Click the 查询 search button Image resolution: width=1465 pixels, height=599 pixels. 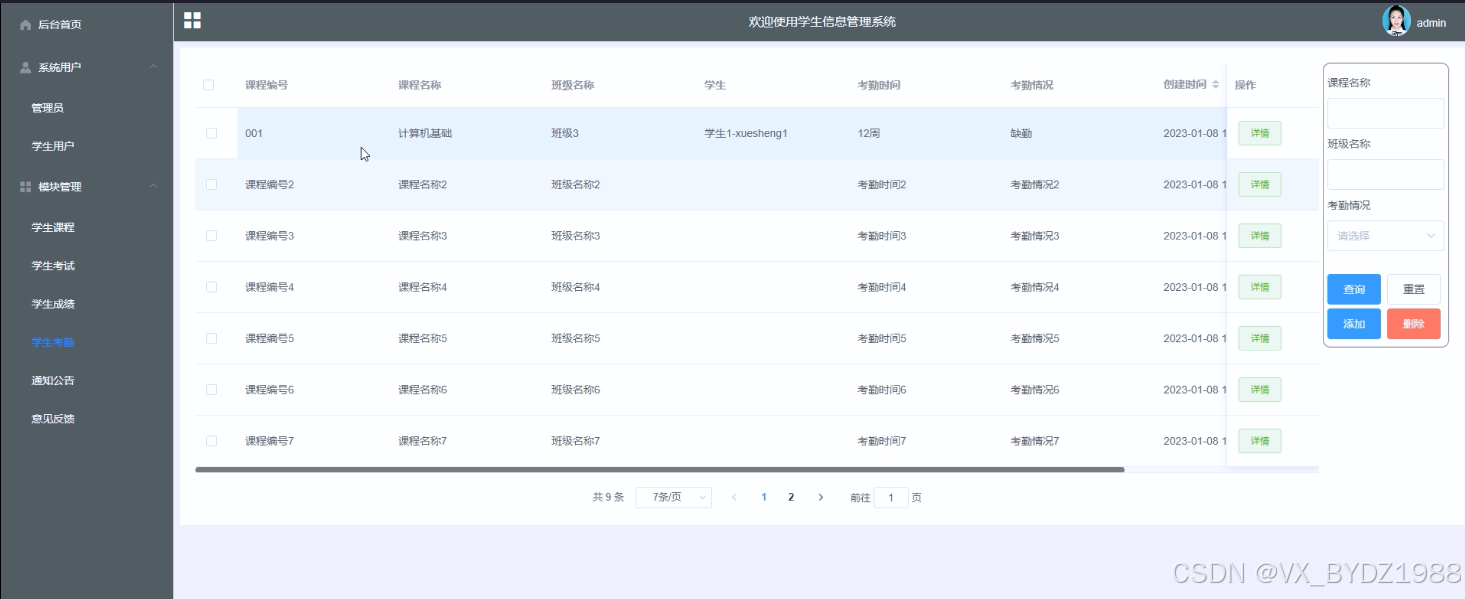[1354, 289]
